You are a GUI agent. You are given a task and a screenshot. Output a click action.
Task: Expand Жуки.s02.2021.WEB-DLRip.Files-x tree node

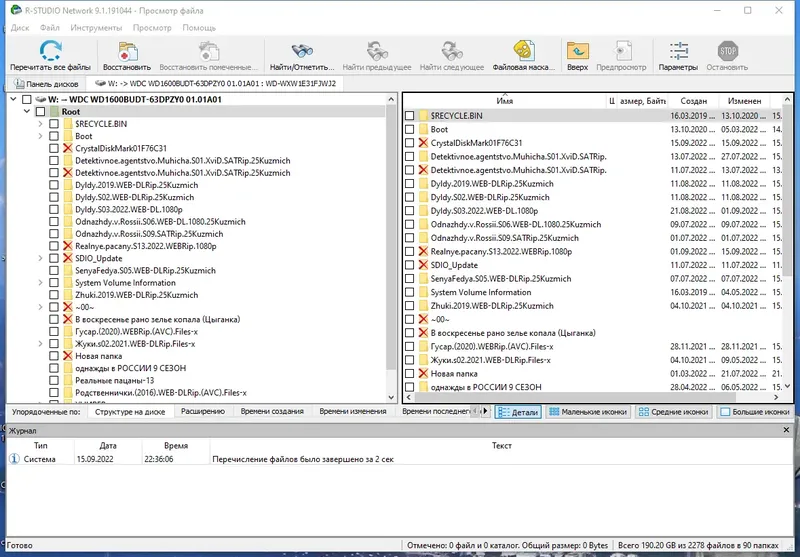pos(40,344)
